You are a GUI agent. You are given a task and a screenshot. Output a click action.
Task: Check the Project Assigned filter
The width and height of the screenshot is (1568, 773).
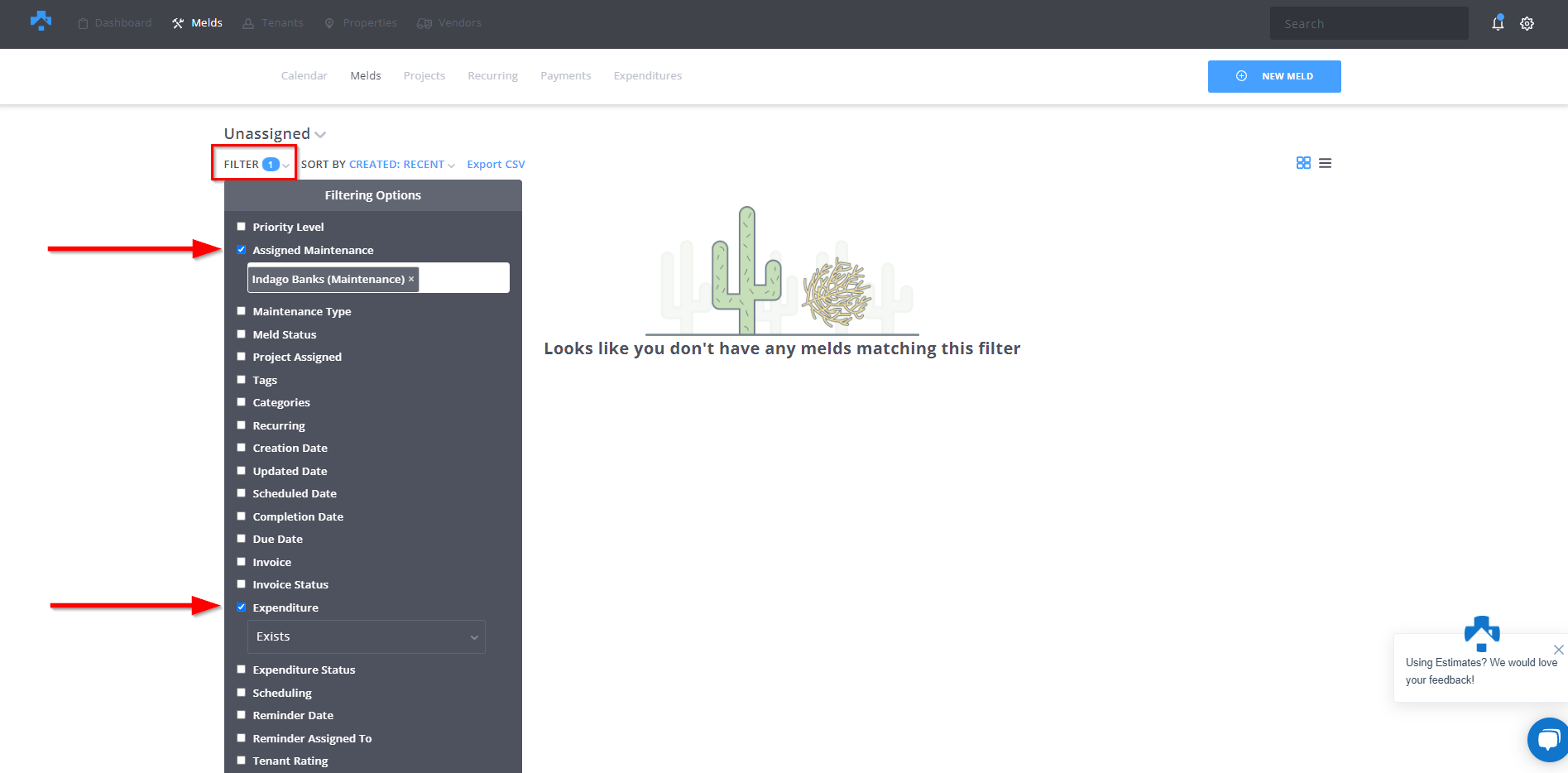coord(242,357)
